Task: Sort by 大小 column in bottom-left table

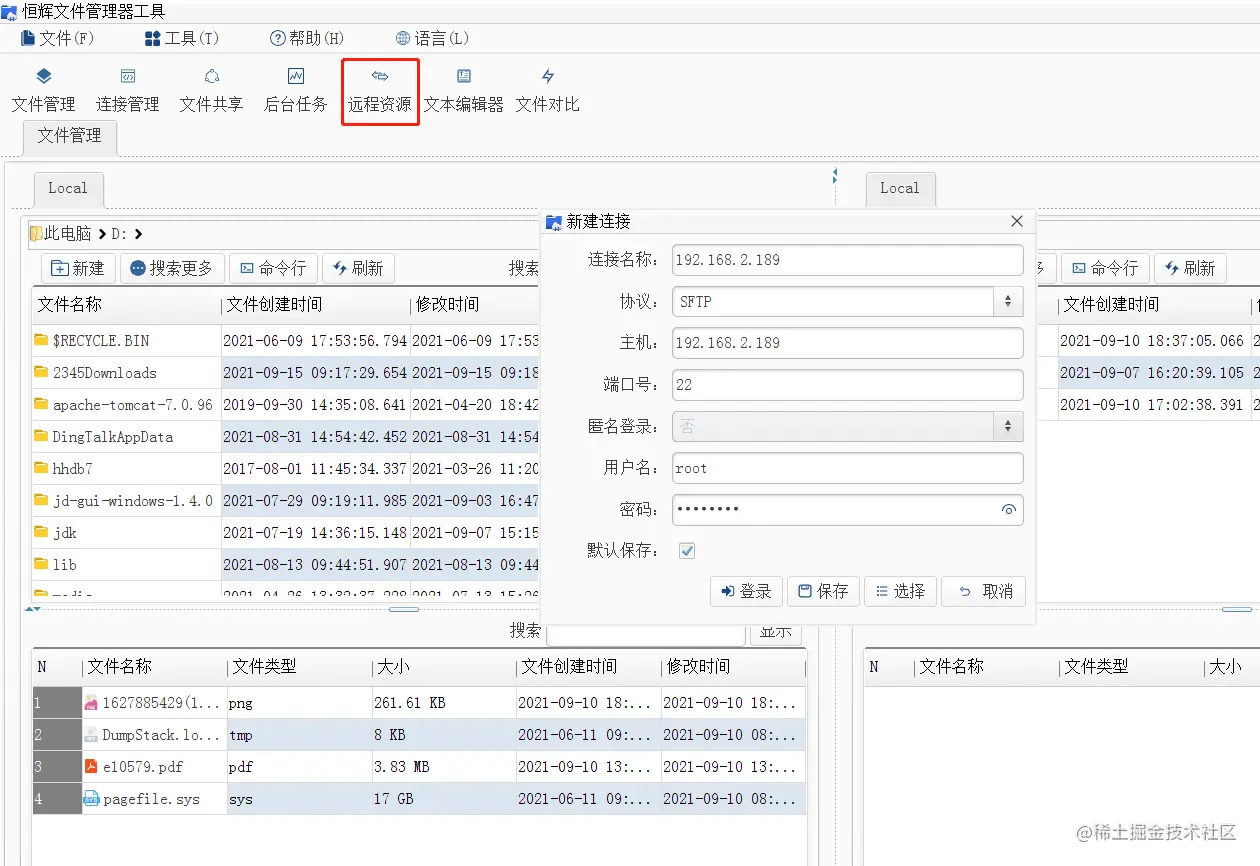Action: click(x=444, y=667)
